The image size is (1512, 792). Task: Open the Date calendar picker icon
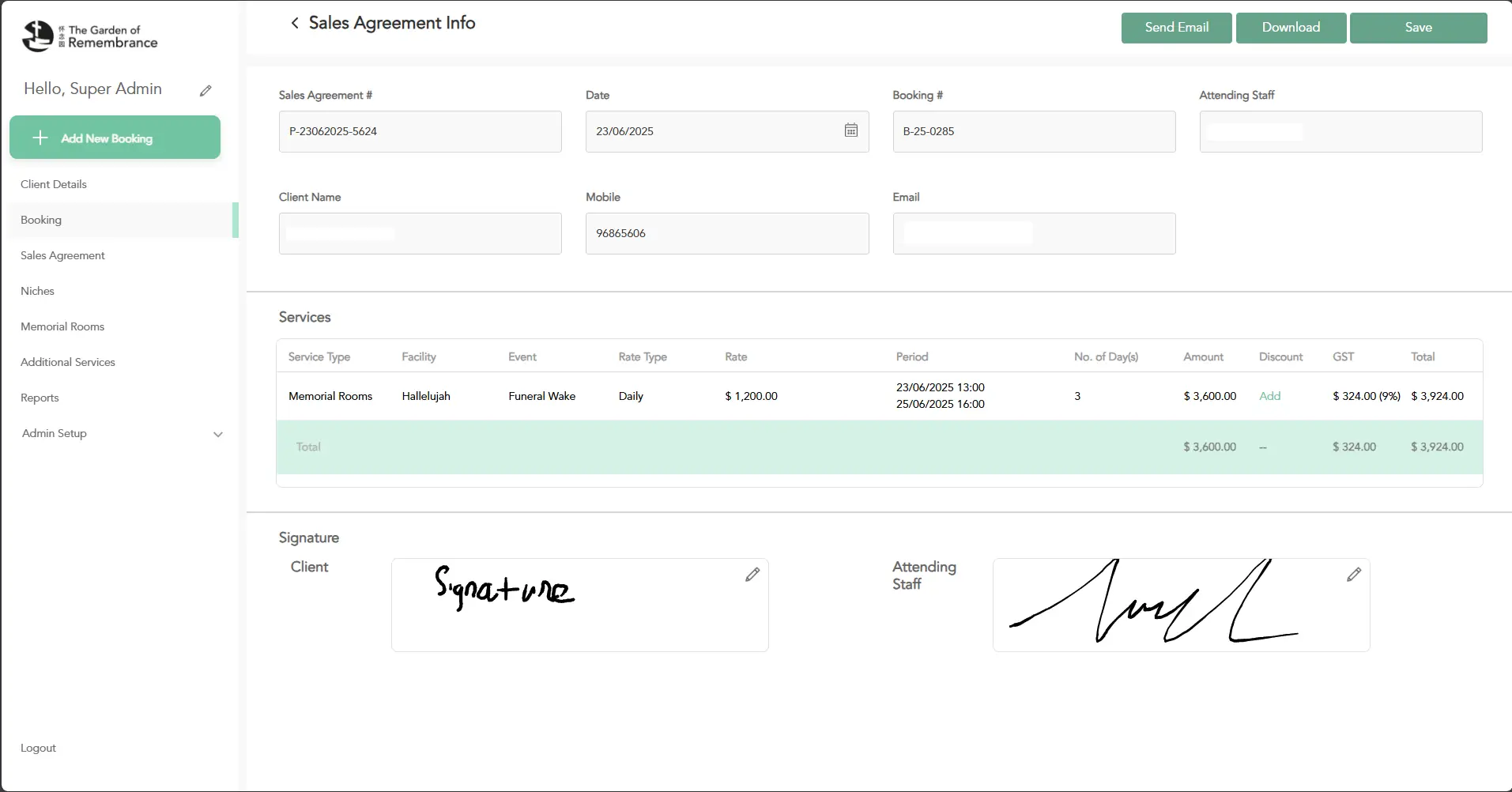850,130
